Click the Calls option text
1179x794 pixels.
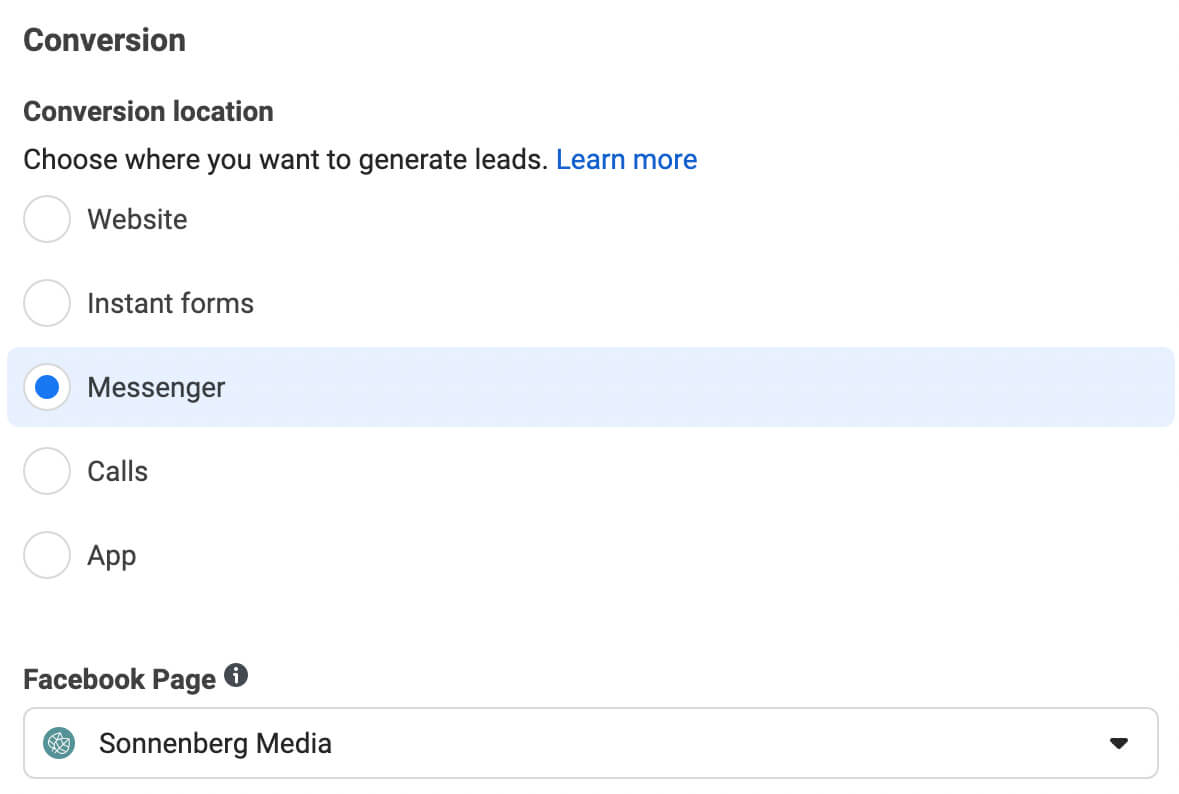[x=119, y=471]
